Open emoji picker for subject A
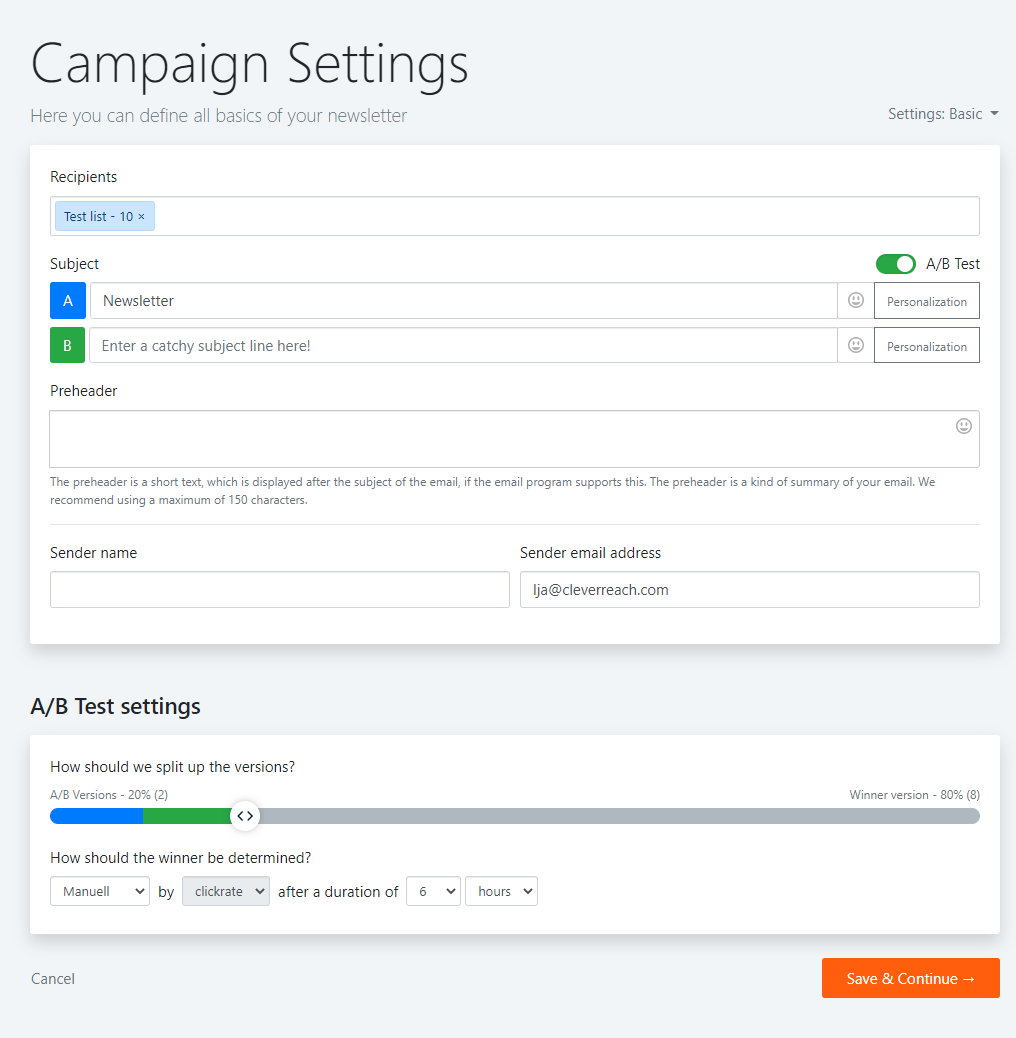The image size is (1016, 1038). (x=856, y=301)
